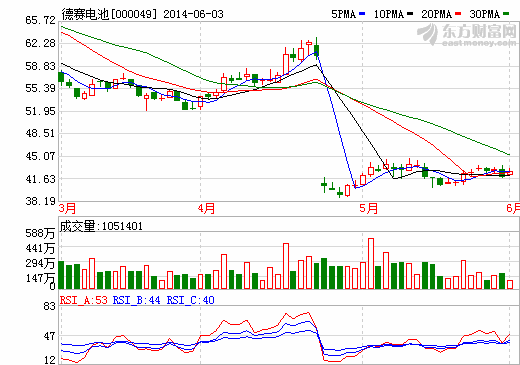This screenshot has width=520, height=365.
Task: Click the 20PMA legend label
Action: [436, 14]
